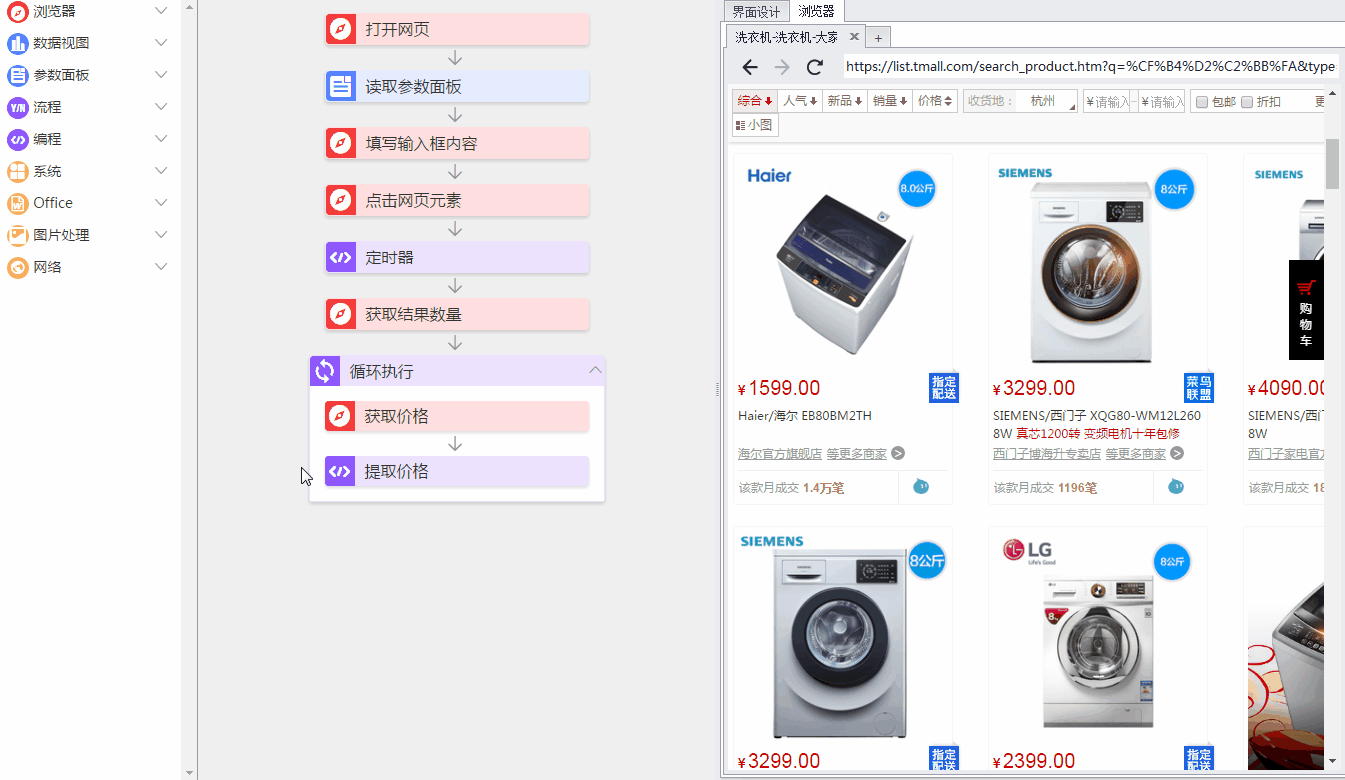Screen dimensions: 1345x780
Task: Close the 洗衣机 browser tab
Action: tap(854, 37)
